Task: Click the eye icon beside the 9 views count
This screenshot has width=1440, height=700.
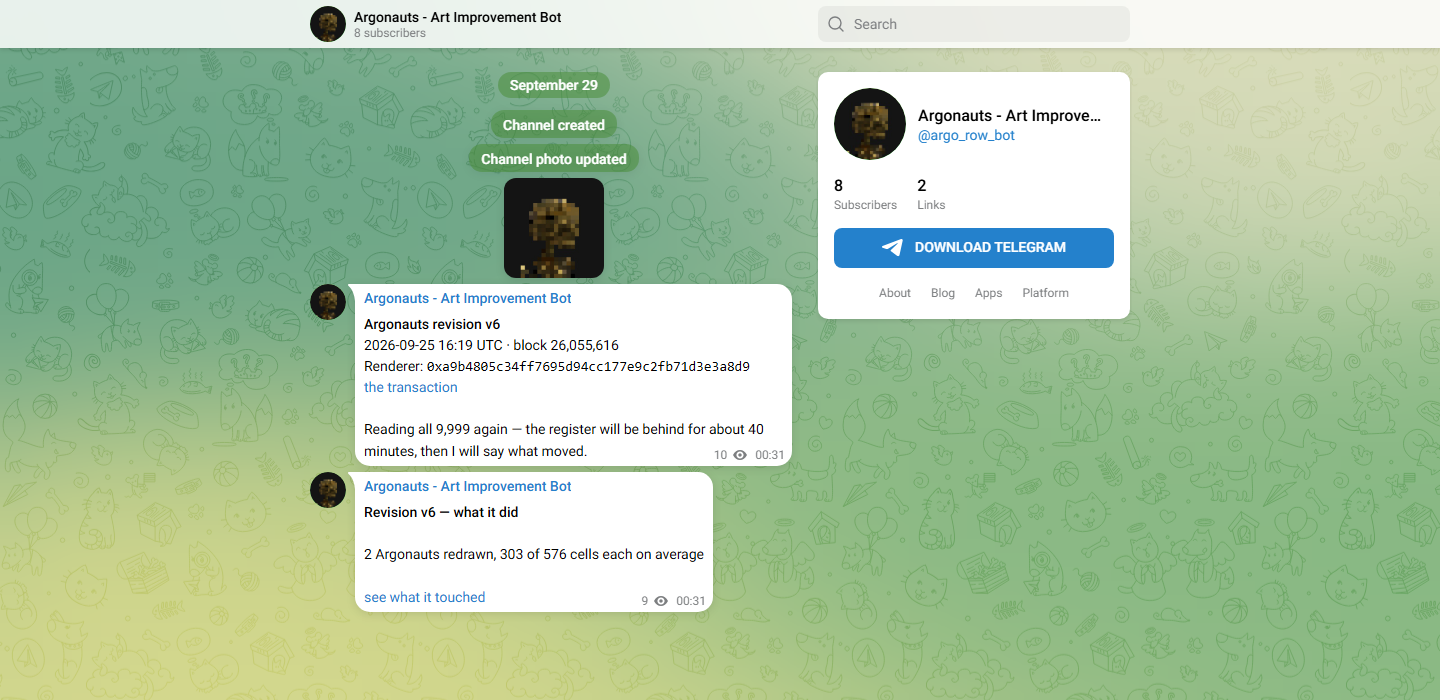Action: point(661,601)
